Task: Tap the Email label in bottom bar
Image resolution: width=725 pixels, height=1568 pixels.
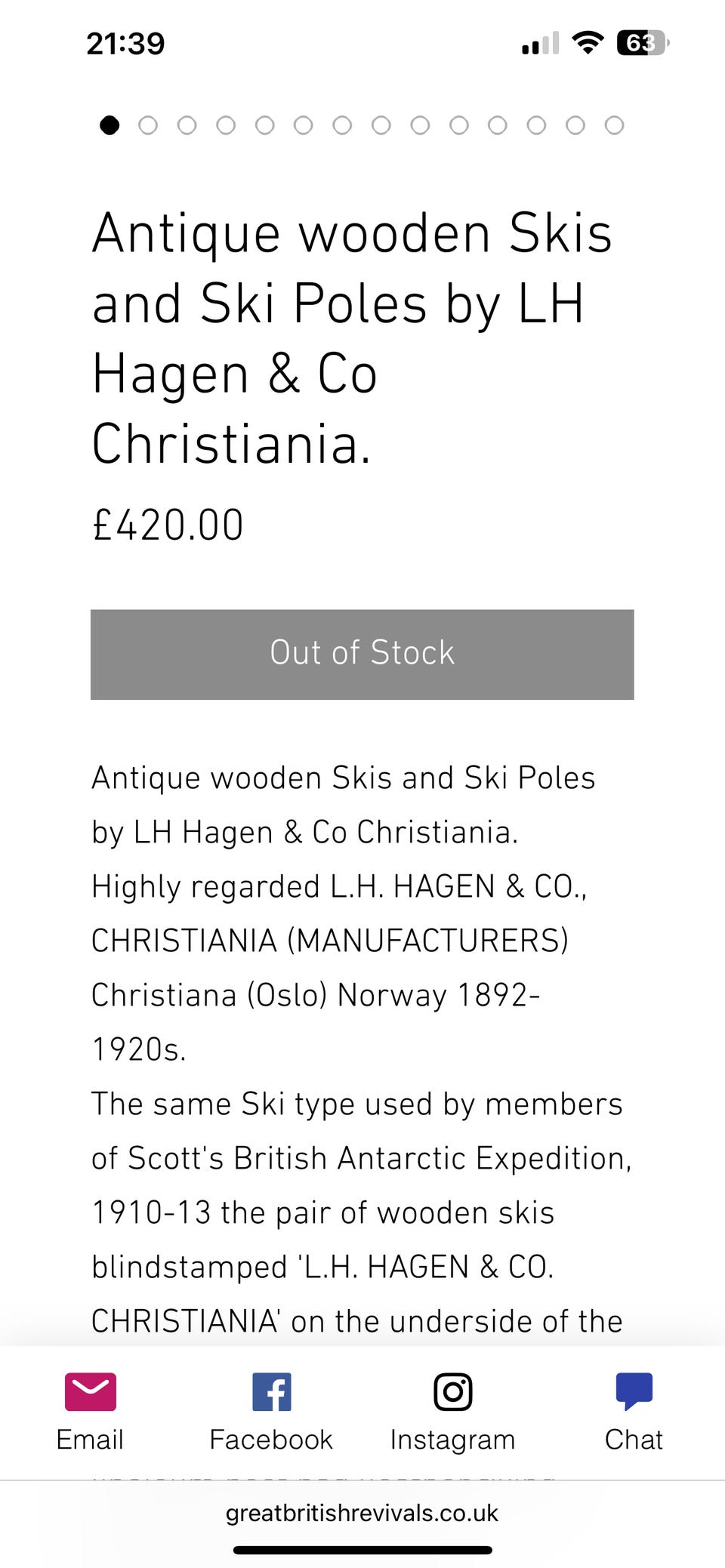Action: pyautogui.click(x=90, y=1440)
